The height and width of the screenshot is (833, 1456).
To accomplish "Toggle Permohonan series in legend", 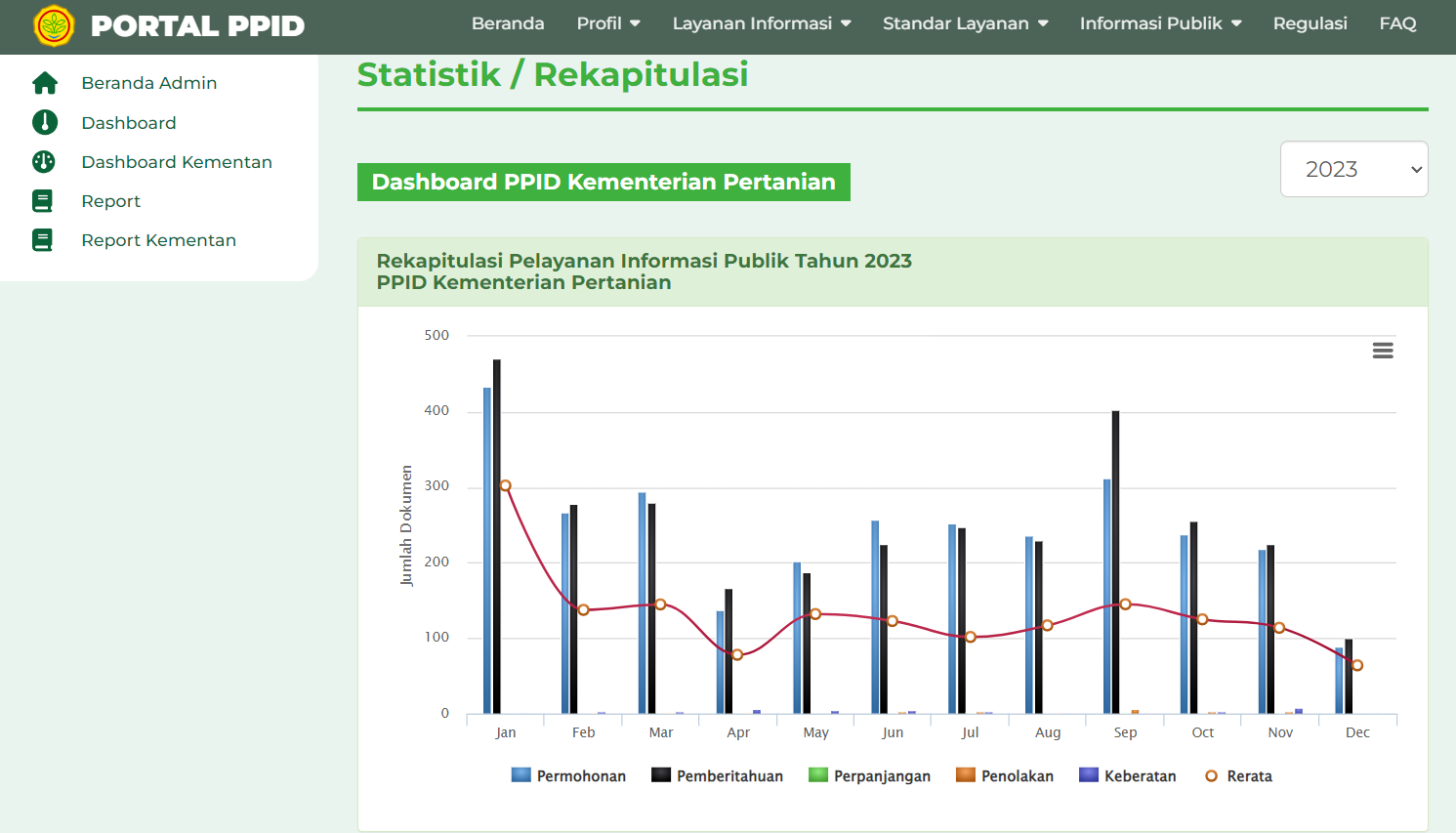I will (568, 775).
